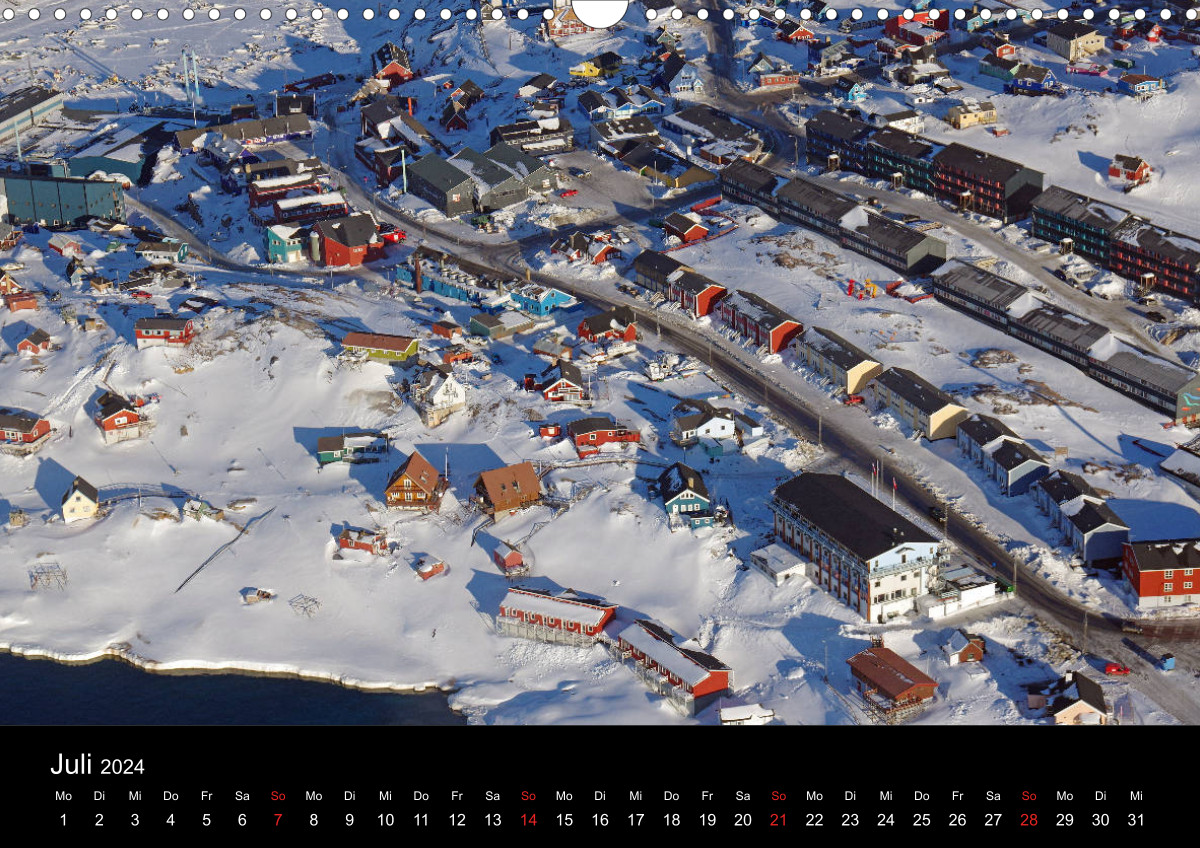Image resolution: width=1200 pixels, height=848 pixels.
Task: Select day 4 in the calendar row
Action: pyautogui.click(x=170, y=820)
